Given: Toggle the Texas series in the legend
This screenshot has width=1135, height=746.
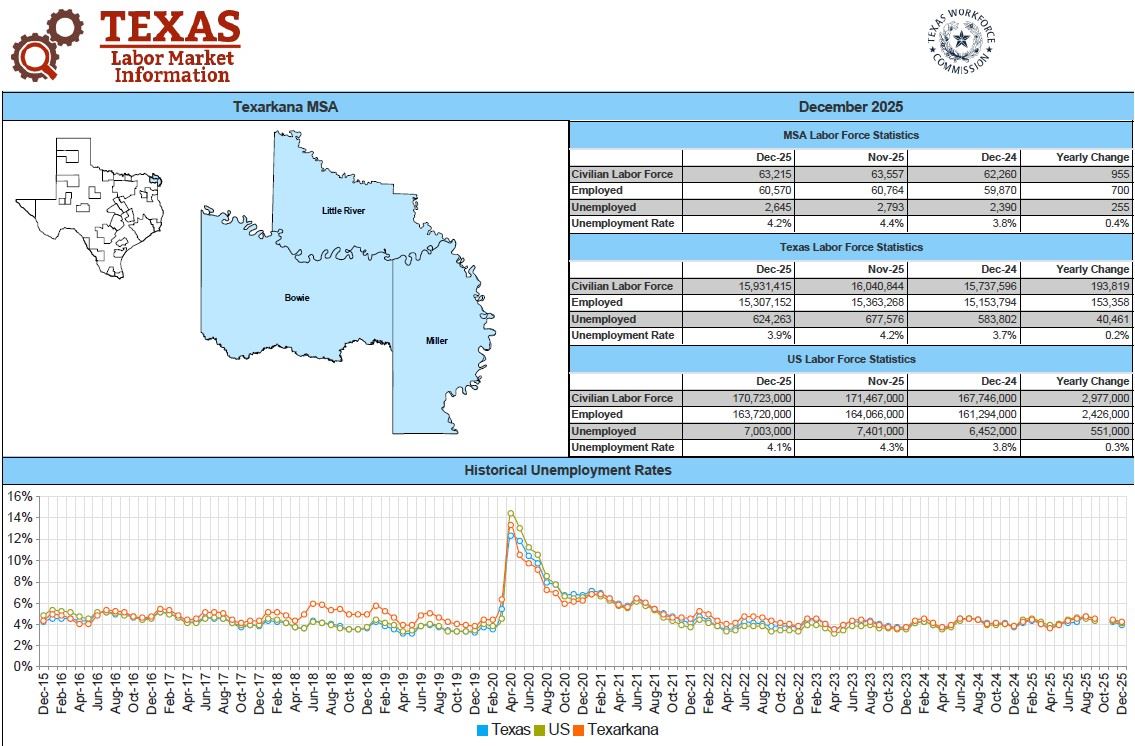Looking at the screenshot, I should [512, 728].
